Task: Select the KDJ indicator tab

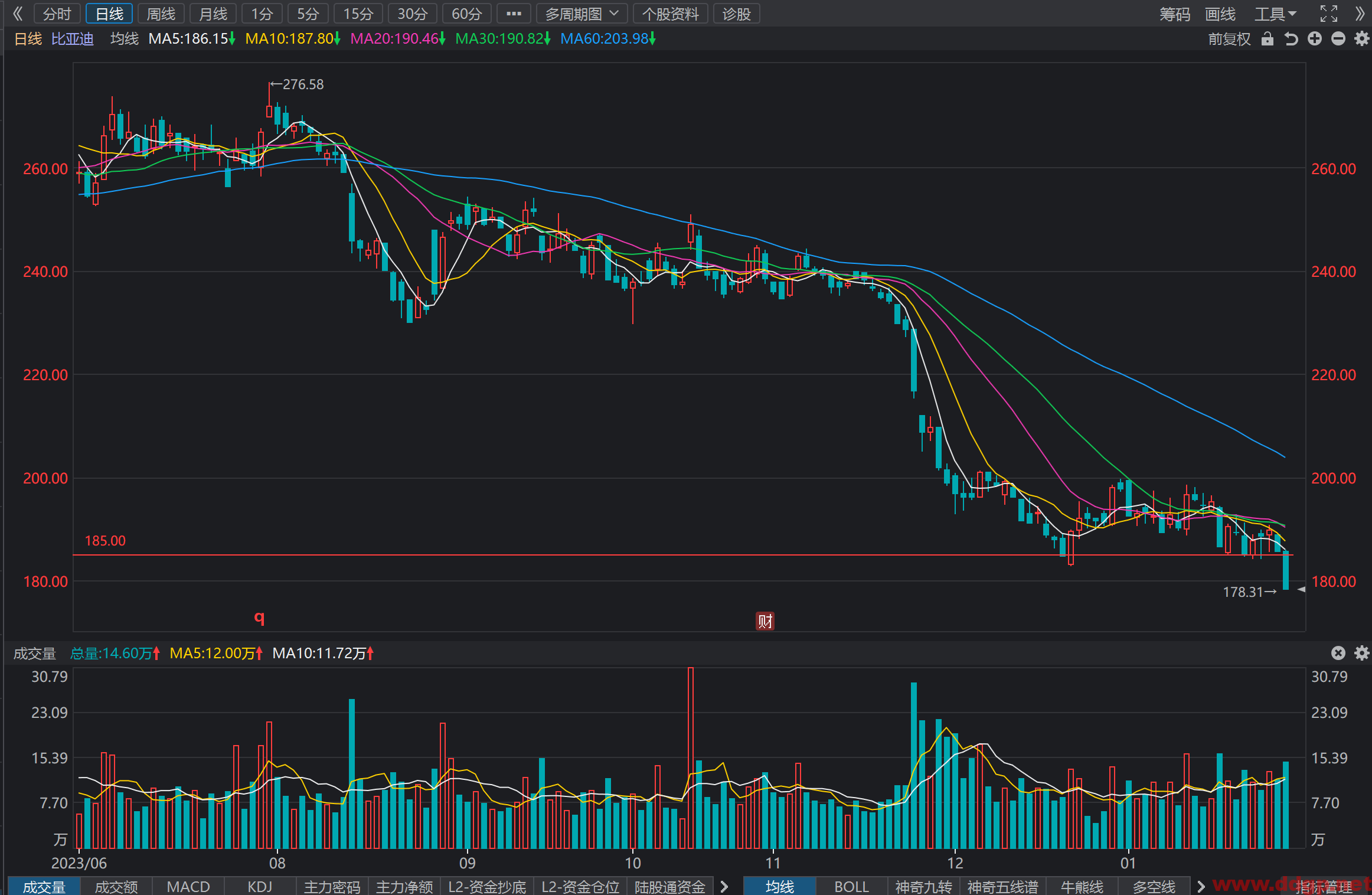Action: tap(260, 886)
